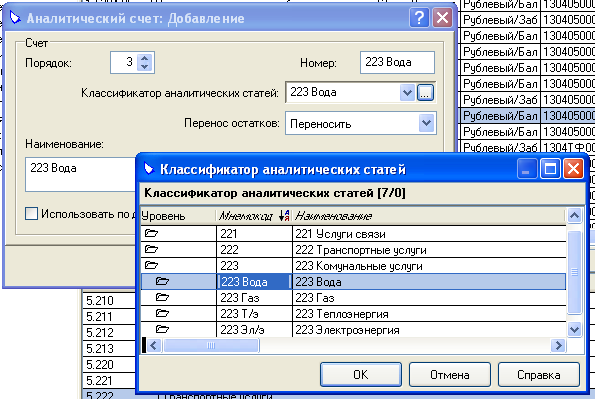This screenshot has height=399, width=595.
Task: Decrease Порядок value with down arrow
Action: 144,66
